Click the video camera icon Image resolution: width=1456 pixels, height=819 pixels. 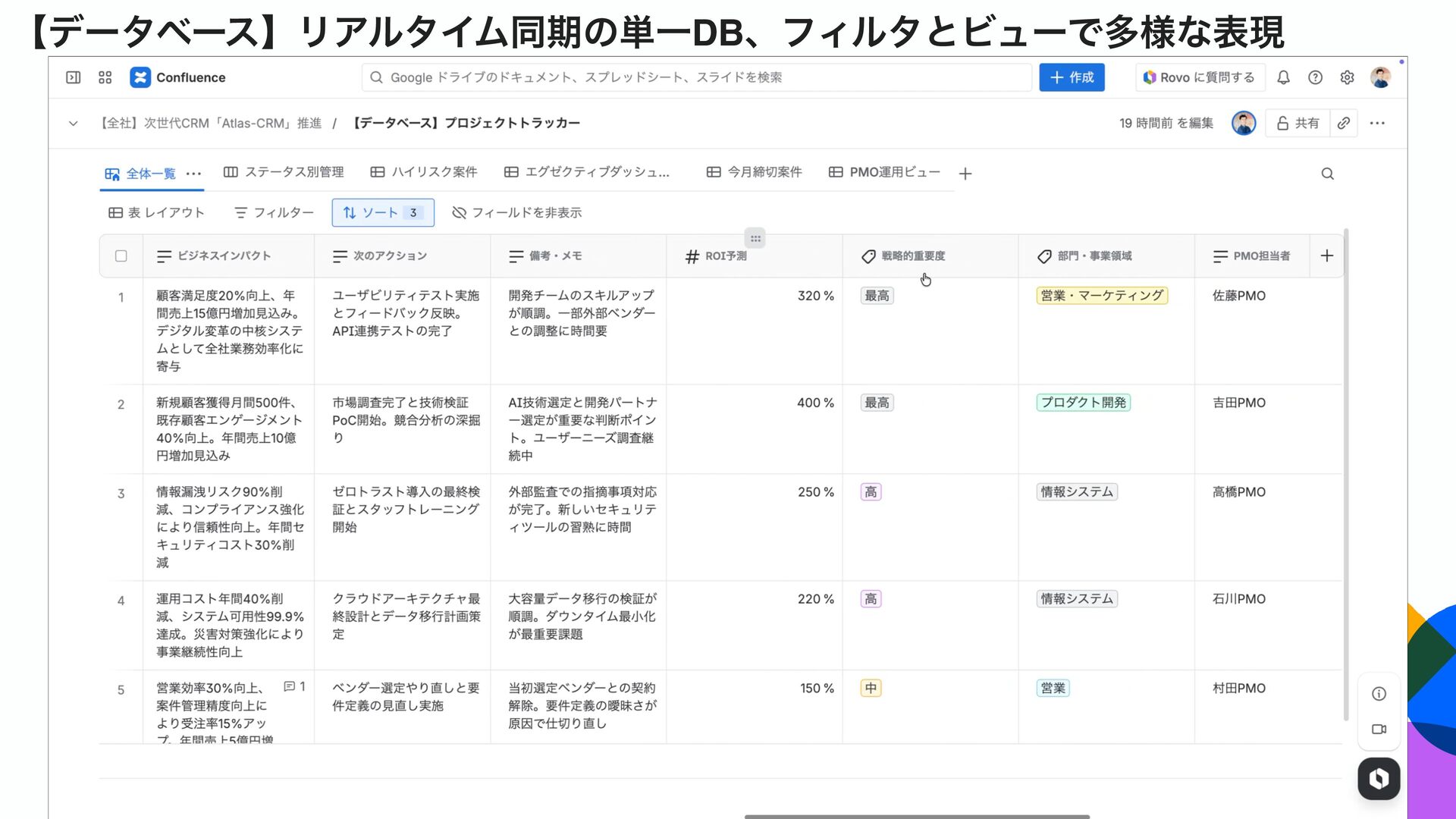click(x=1379, y=730)
